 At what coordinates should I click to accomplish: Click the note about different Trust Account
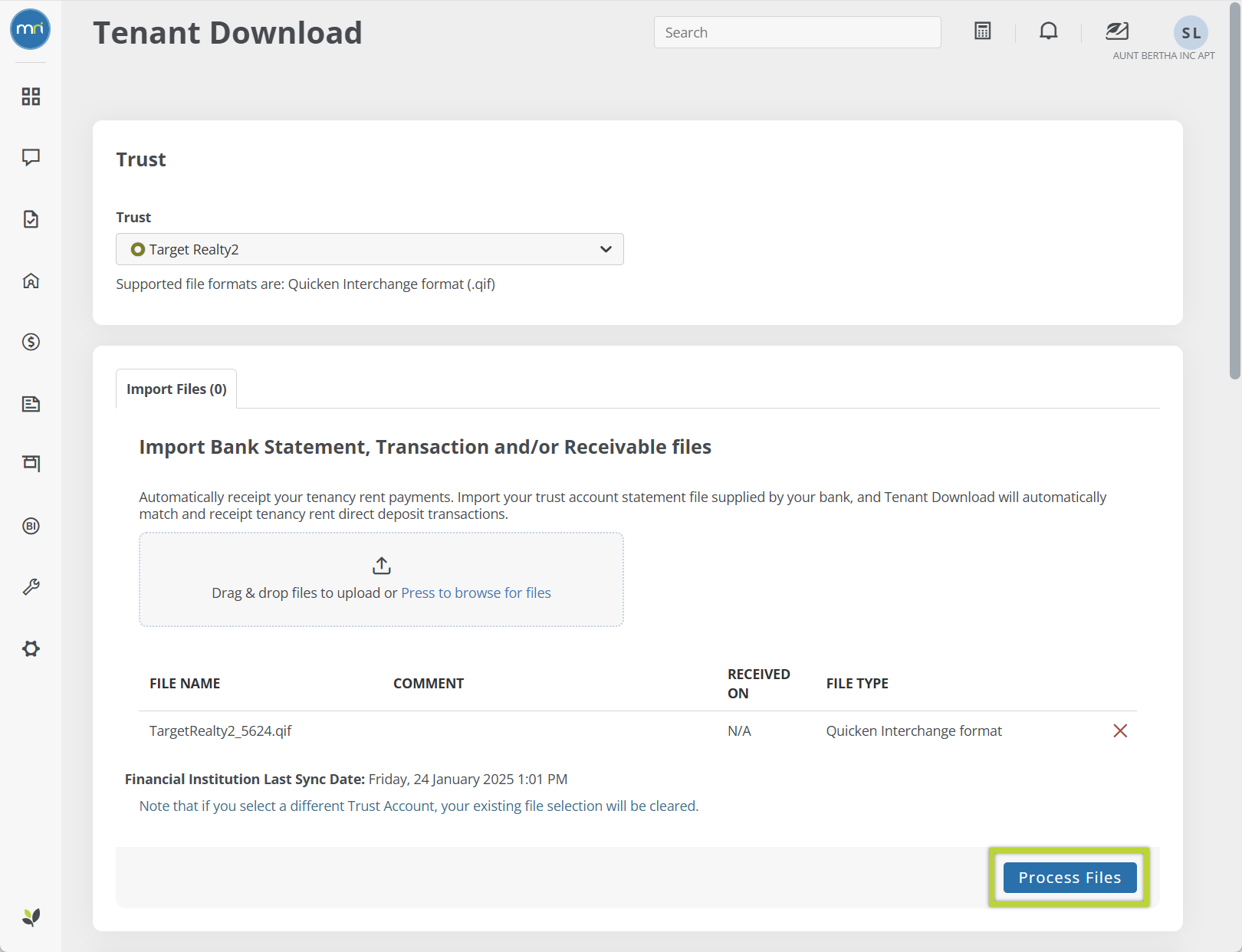point(419,806)
